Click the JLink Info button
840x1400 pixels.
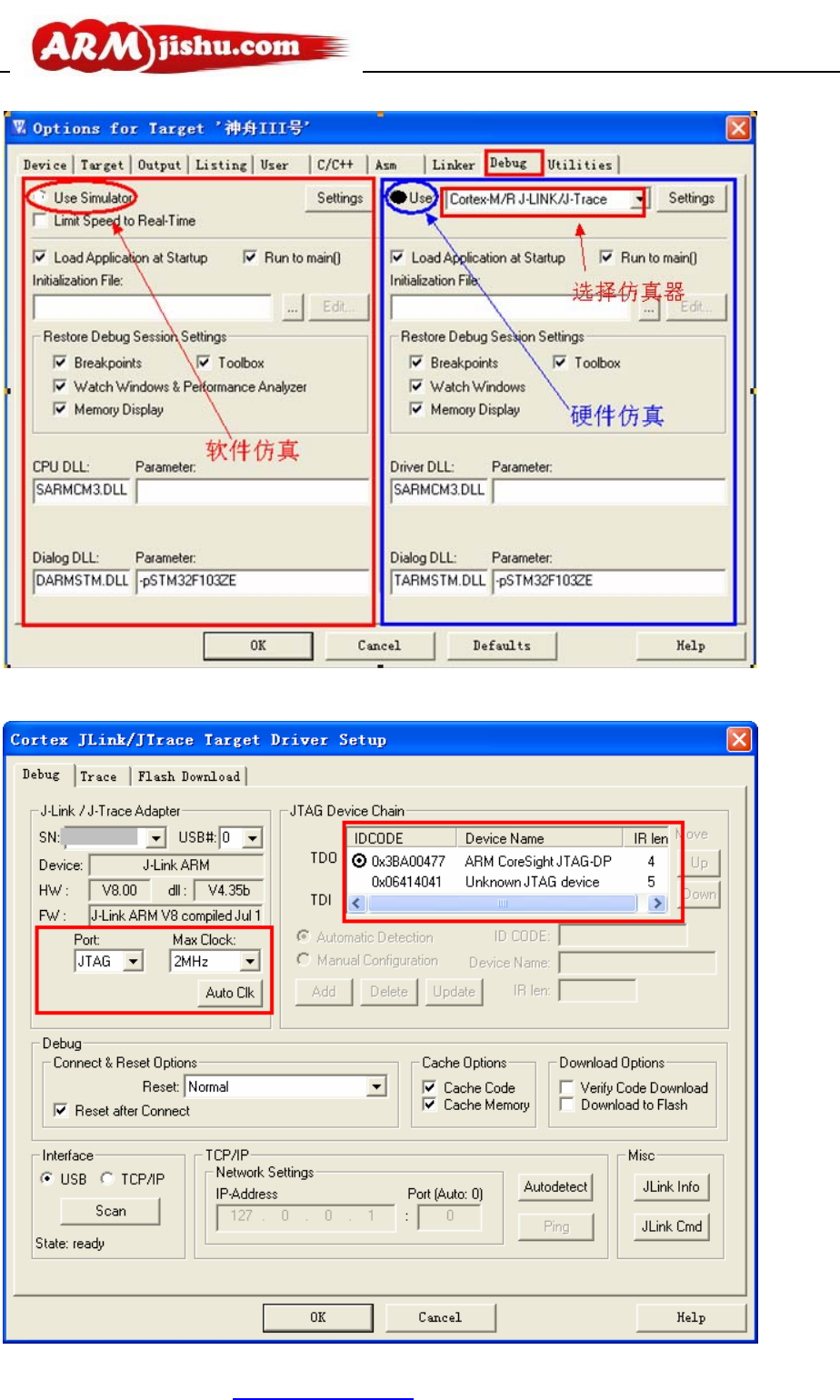point(671,1186)
